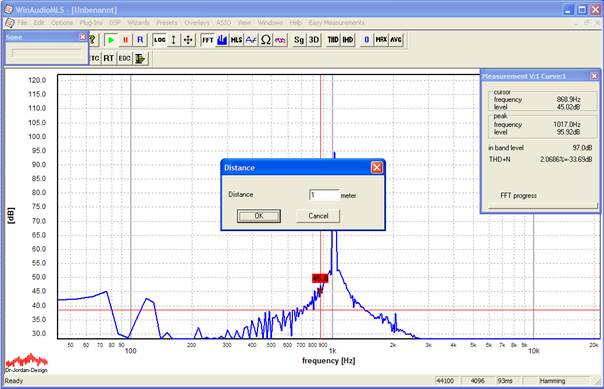604x389 pixels.
Task: Toggle the AVG averaging button
Action: 396,40
